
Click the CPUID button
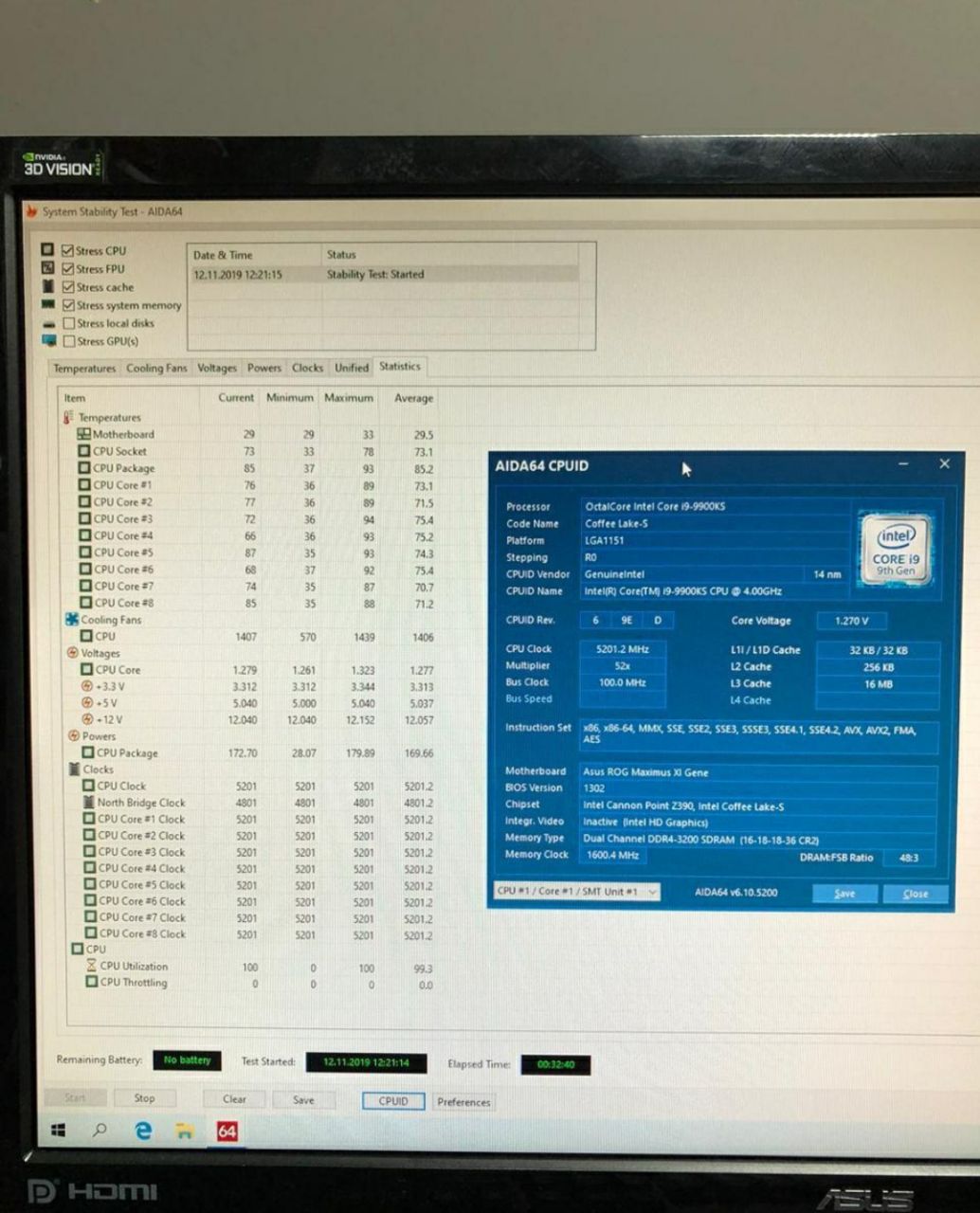[393, 1101]
